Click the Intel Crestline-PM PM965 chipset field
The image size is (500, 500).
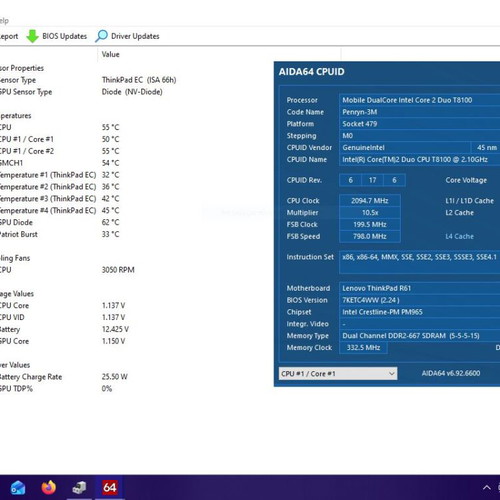point(419,312)
